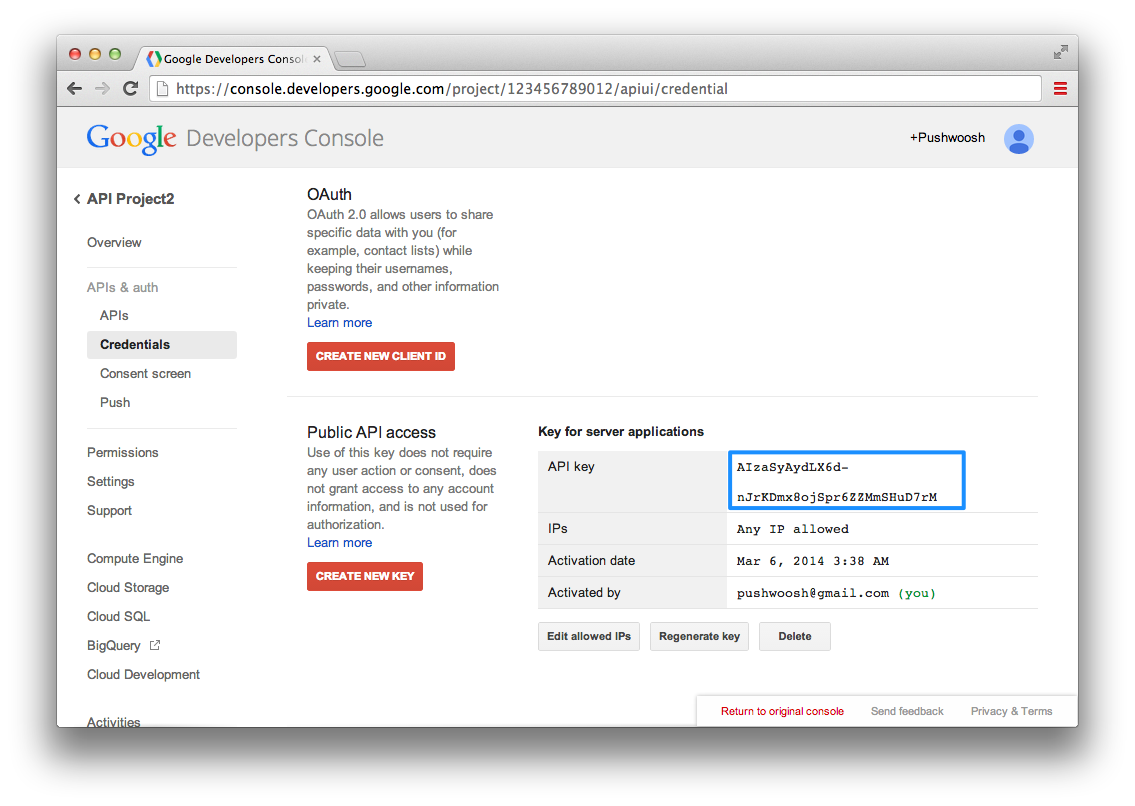Open the Privacy & Terms link
This screenshot has height=806, width=1135.
pyautogui.click(x=1011, y=711)
